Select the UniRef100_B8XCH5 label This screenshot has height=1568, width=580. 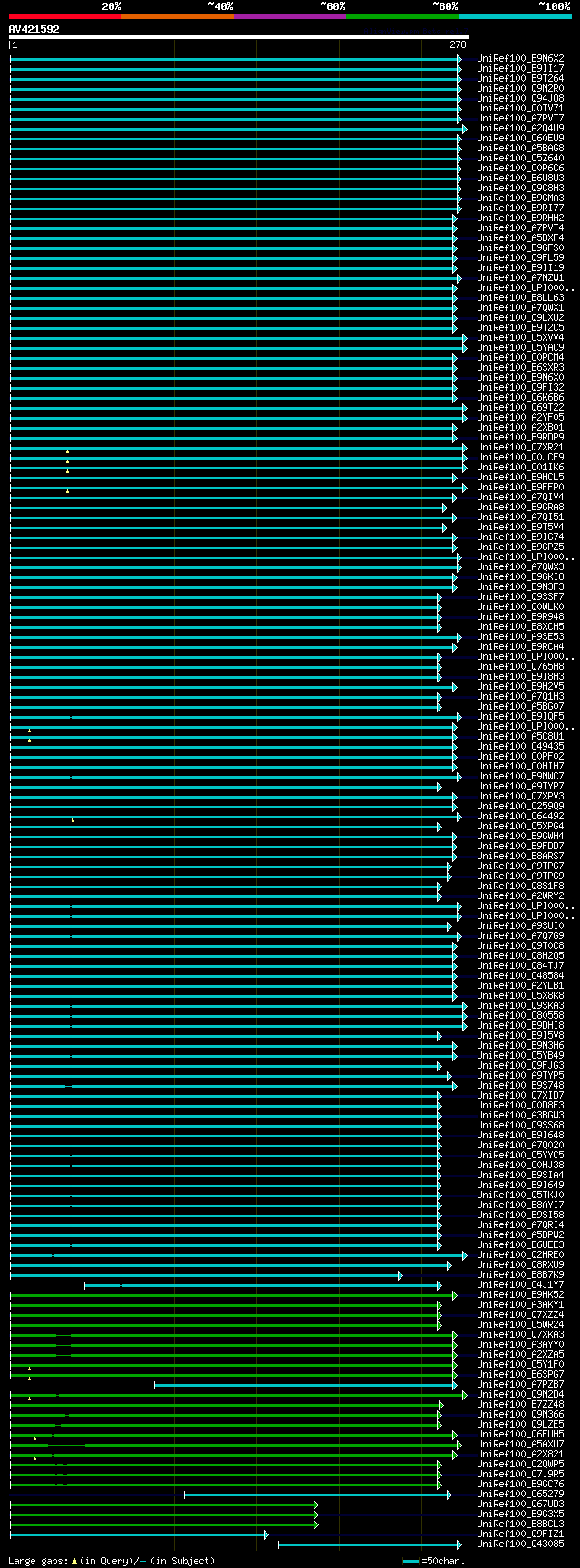point(520,626)
